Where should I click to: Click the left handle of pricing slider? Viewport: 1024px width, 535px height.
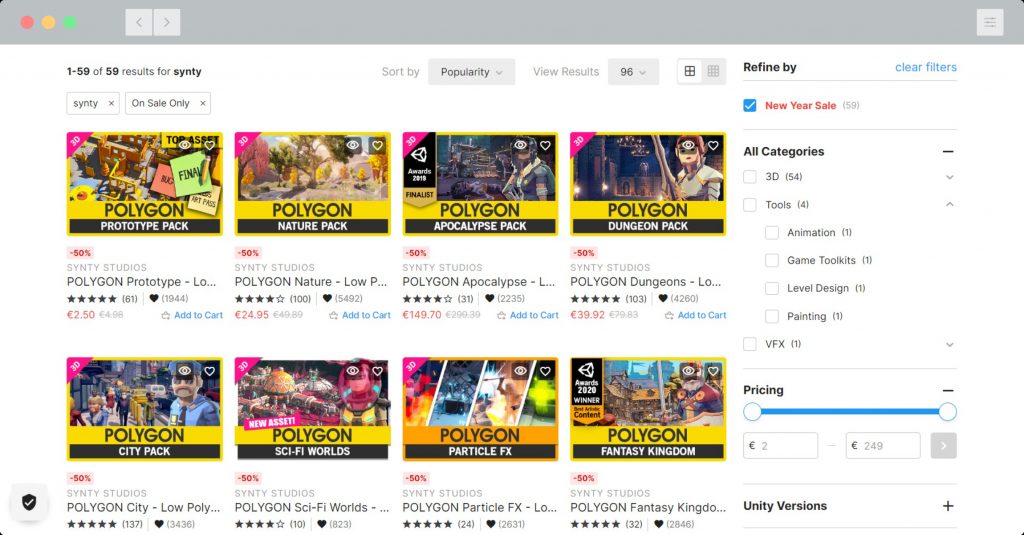pos(752,412)
